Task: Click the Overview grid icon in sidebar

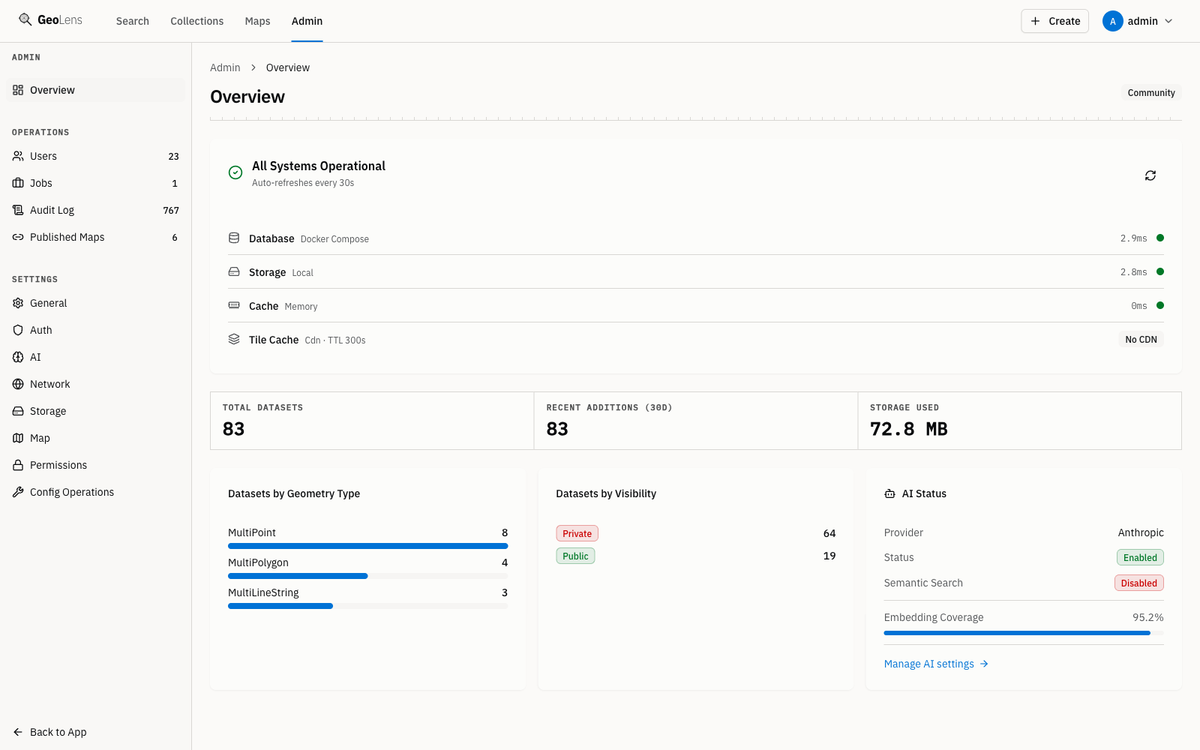Action: [x=18, y=90]
